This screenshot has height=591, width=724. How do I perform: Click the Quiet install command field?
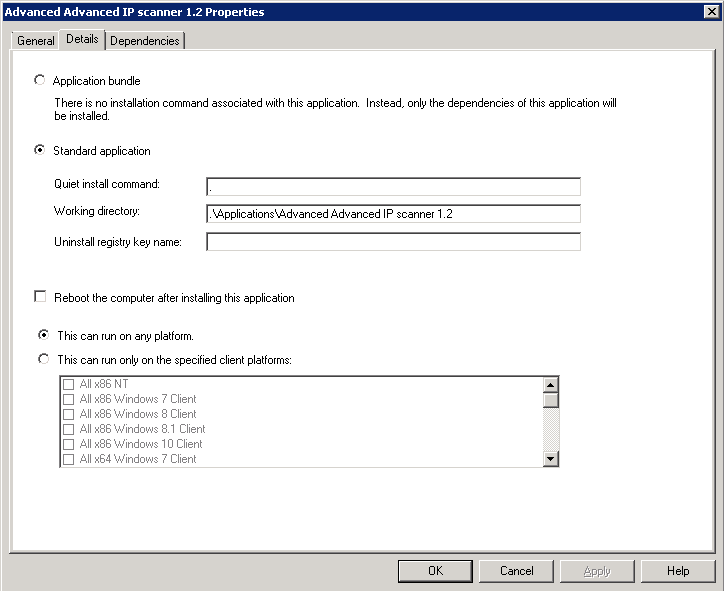coord(393,187)
